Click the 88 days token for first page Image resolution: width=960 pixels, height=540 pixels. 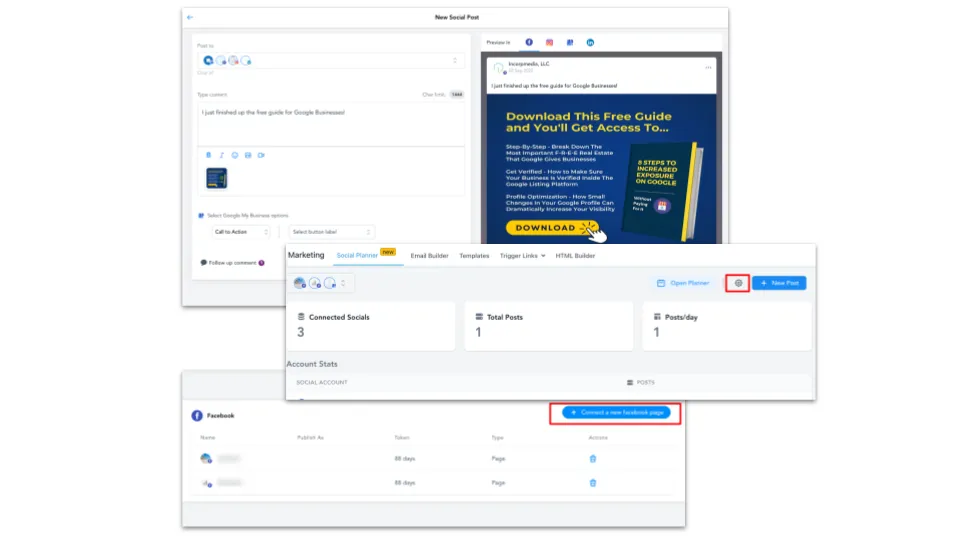tap(405, 459)
